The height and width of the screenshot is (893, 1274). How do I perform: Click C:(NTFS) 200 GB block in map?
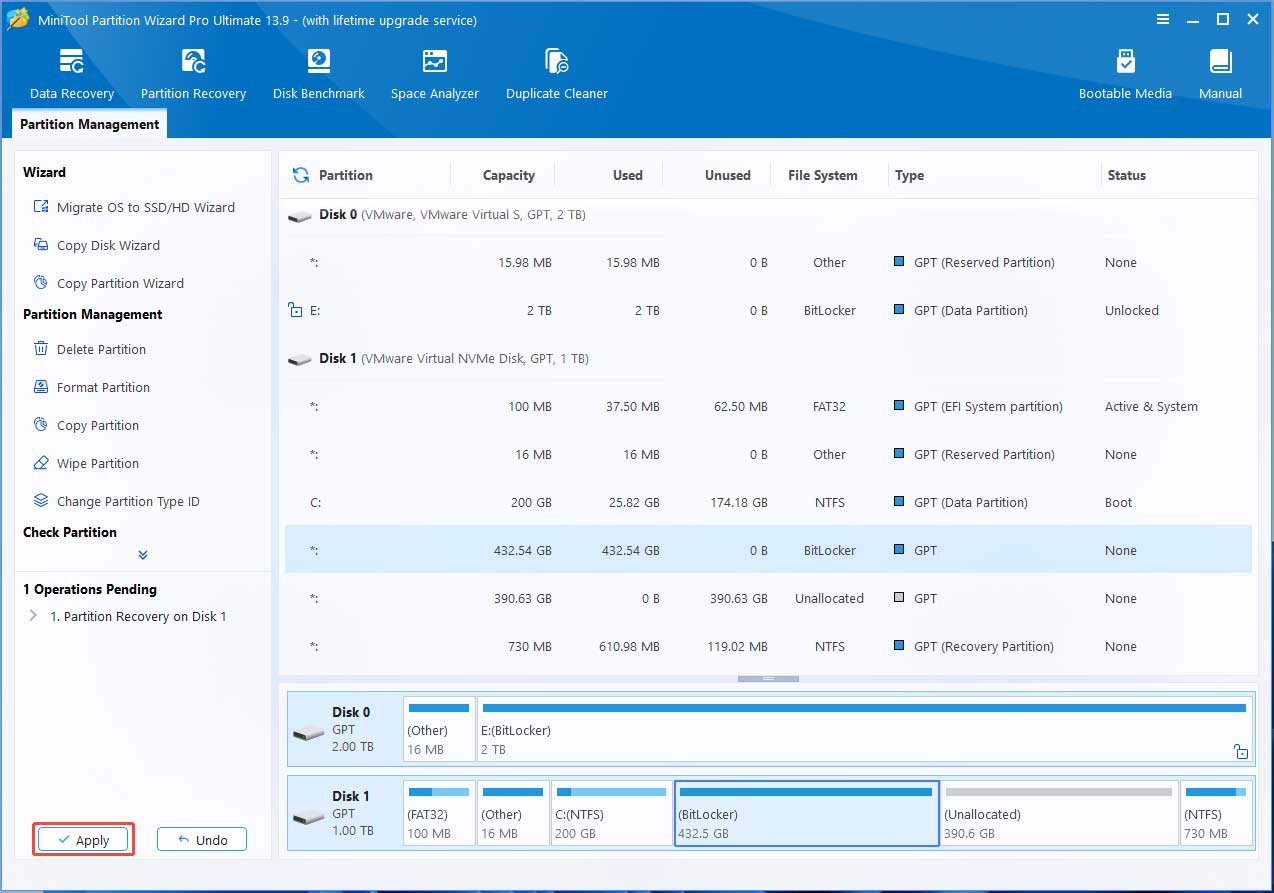pos(611,814)
